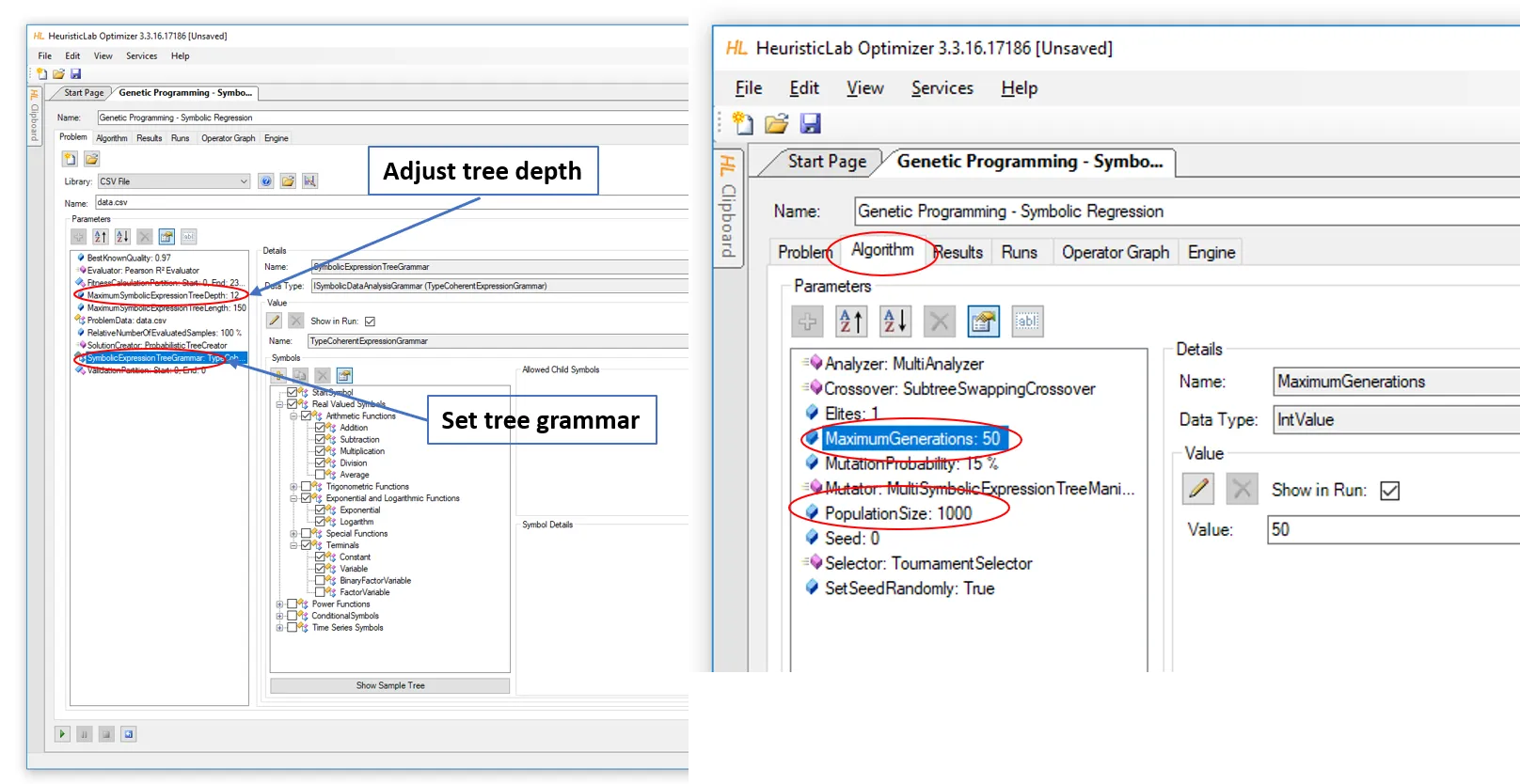
Task: Reset the algorithm with blue arrow button
Action: 129,734
